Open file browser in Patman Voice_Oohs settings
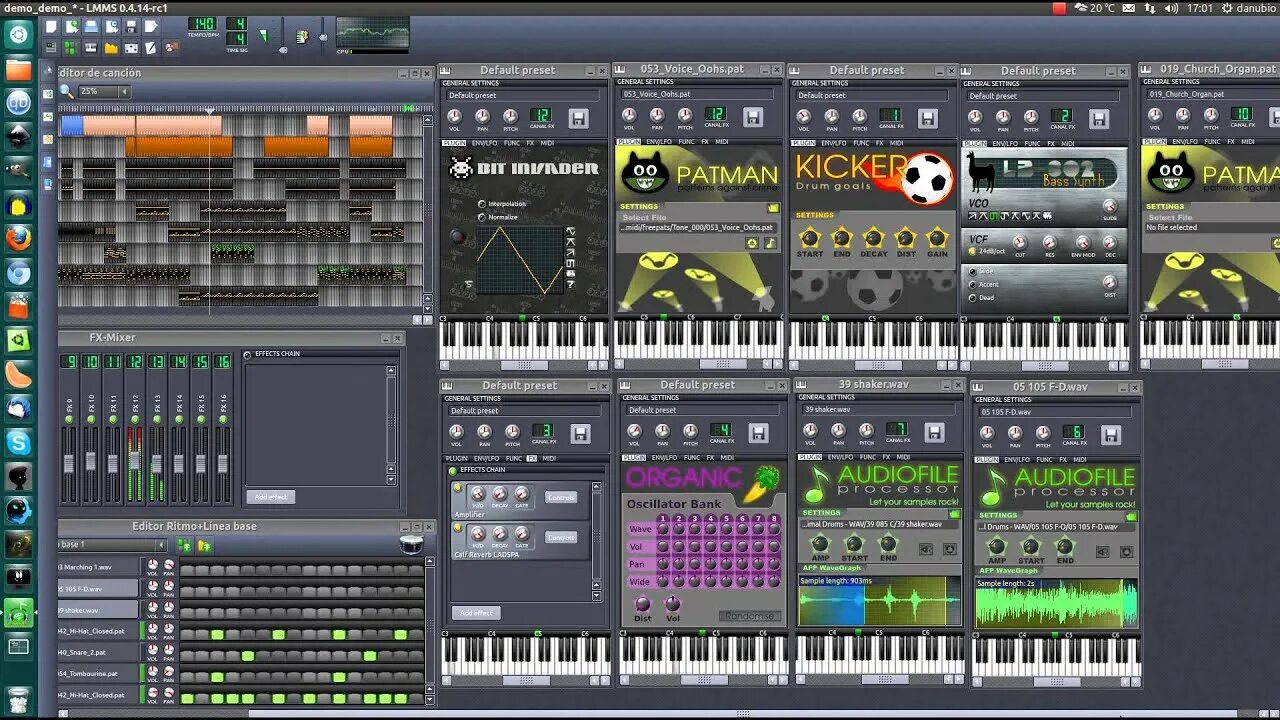Viewport: 1280px width, 720px height. [773, 208]
